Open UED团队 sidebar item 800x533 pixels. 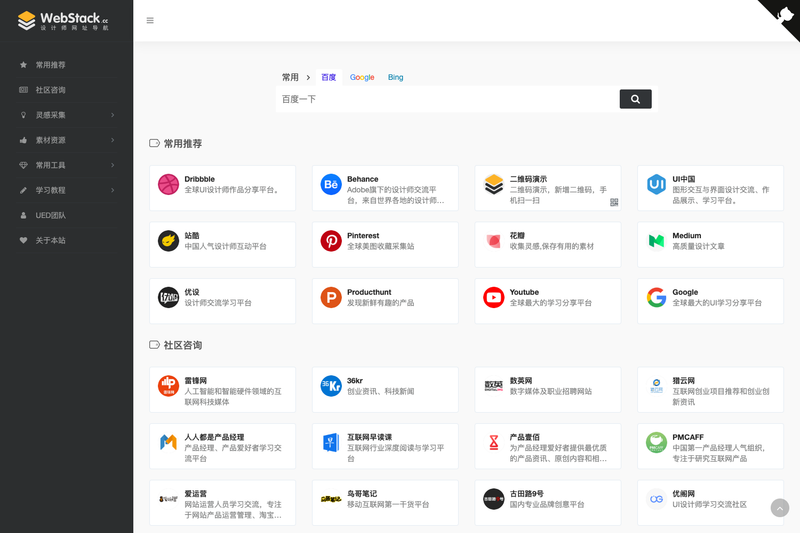(51, 215)
